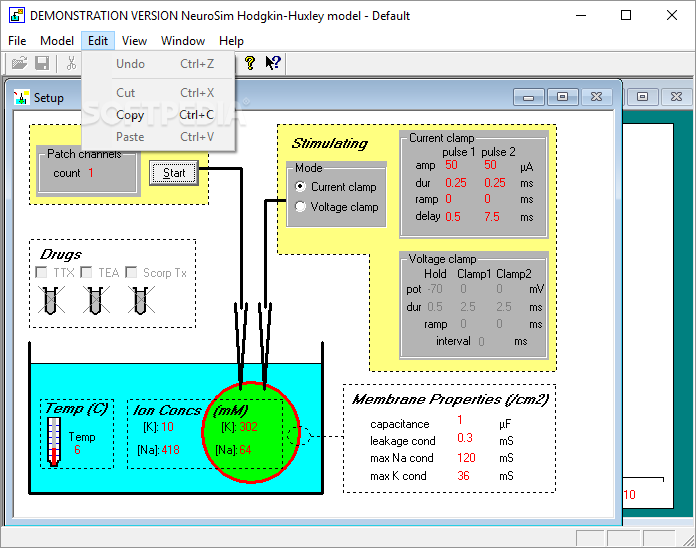Click internal [K] concentration value 302
This screenshot has width=696, height=548.
248,427
